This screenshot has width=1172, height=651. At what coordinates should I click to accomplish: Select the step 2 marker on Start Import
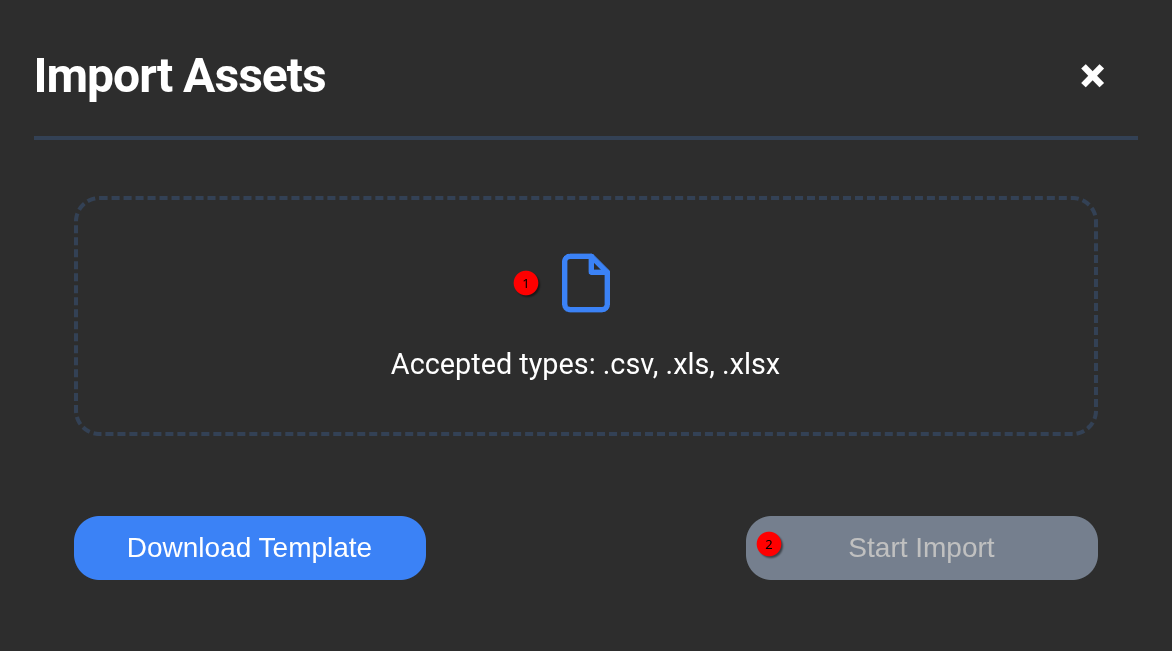[769, 544]
